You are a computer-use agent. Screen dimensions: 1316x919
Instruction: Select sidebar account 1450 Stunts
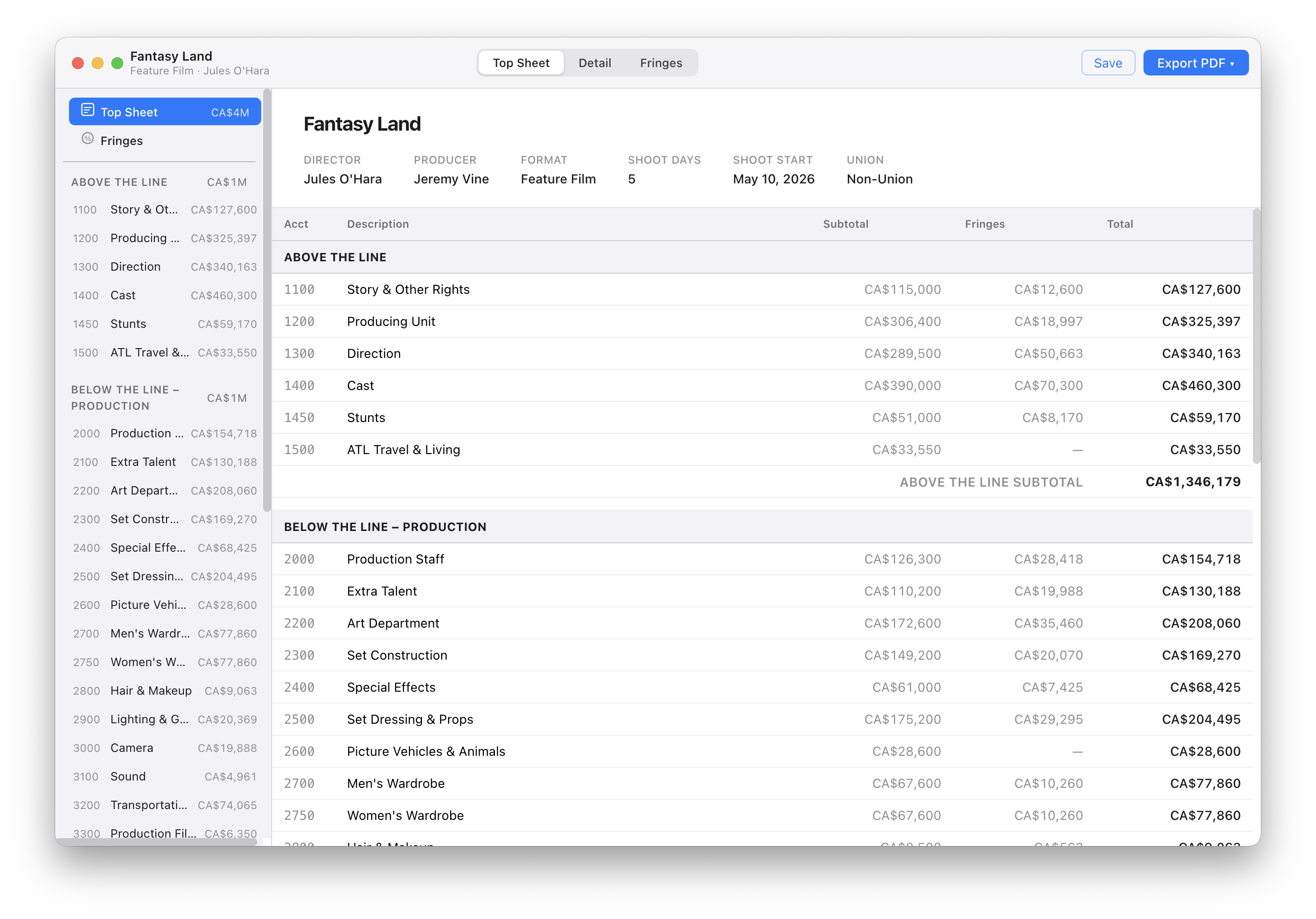165,324
